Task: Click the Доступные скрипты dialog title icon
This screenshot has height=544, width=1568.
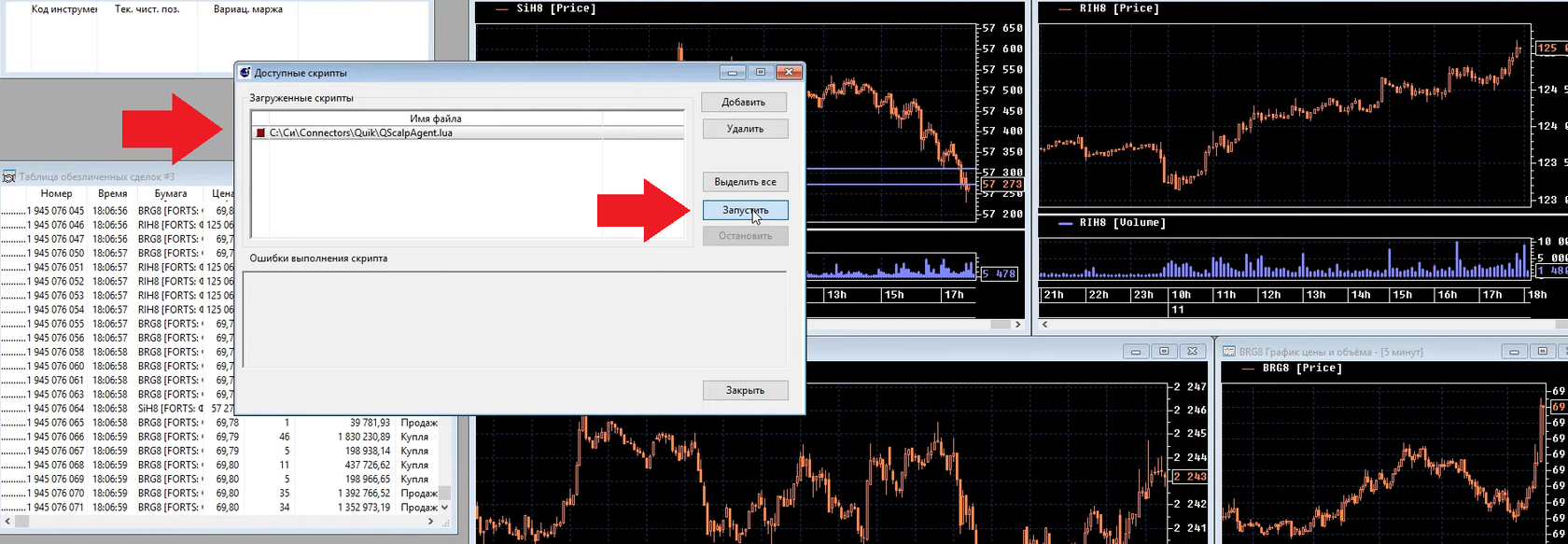Action: 245,72
